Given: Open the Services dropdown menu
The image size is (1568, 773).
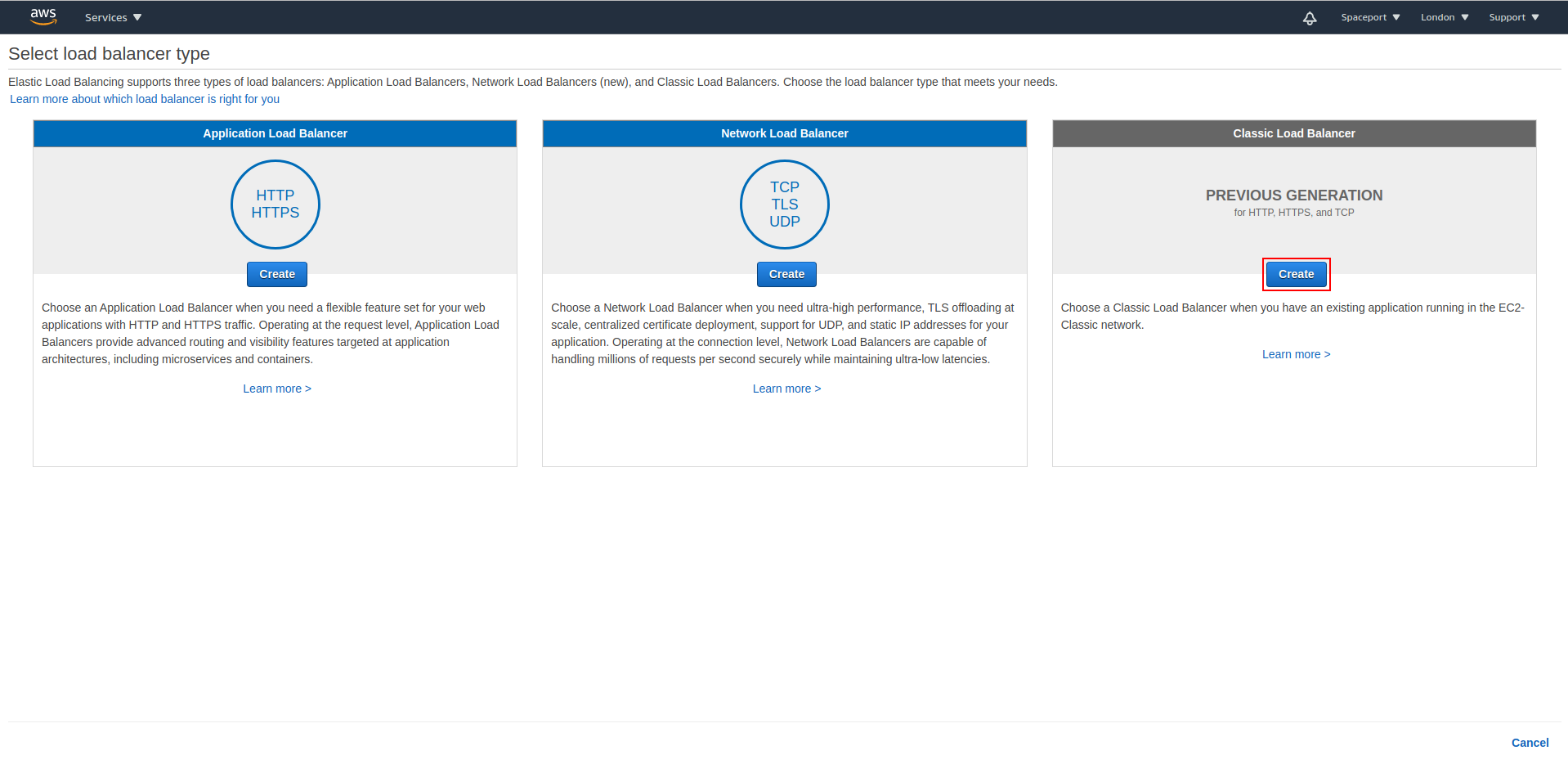Looking at the screenshot, I should coord(114,17).
